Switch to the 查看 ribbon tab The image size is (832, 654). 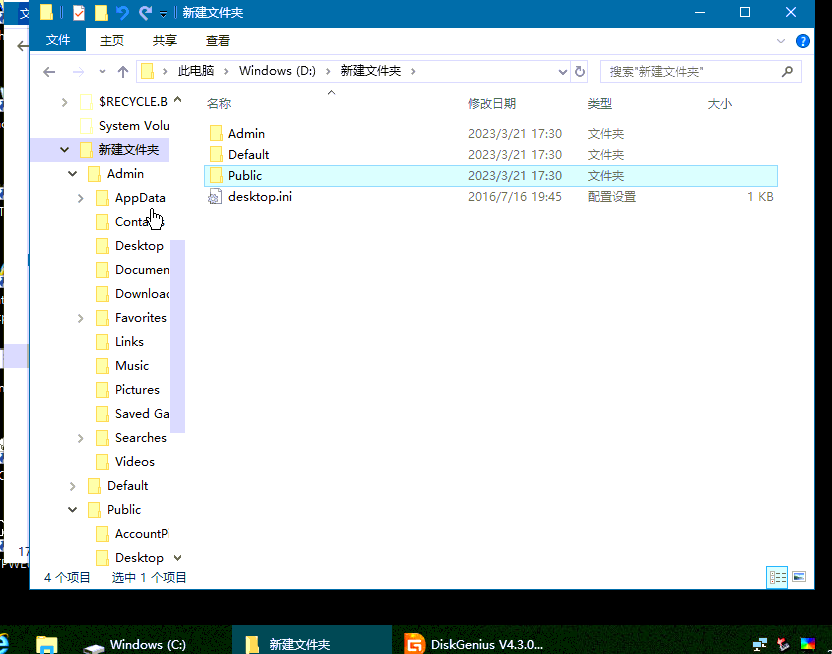pyautogui.click(x=217, y=41)
